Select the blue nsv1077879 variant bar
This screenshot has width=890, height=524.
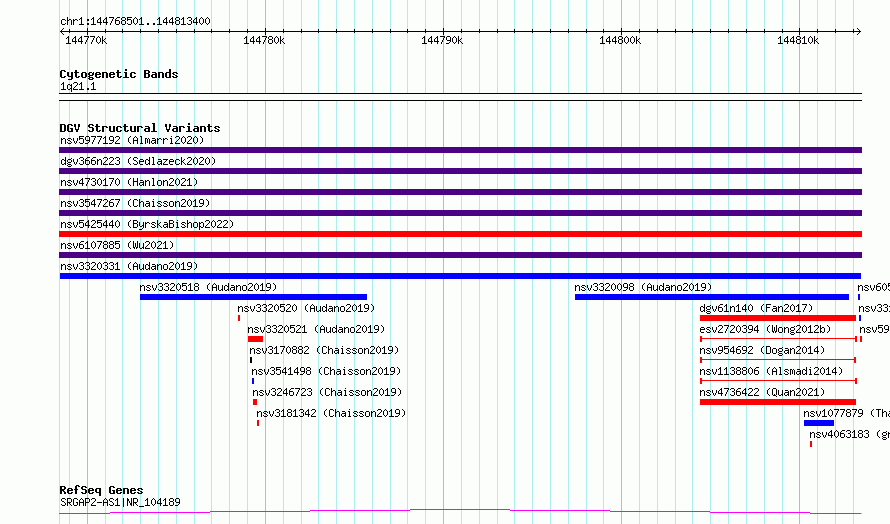point(819,423)
